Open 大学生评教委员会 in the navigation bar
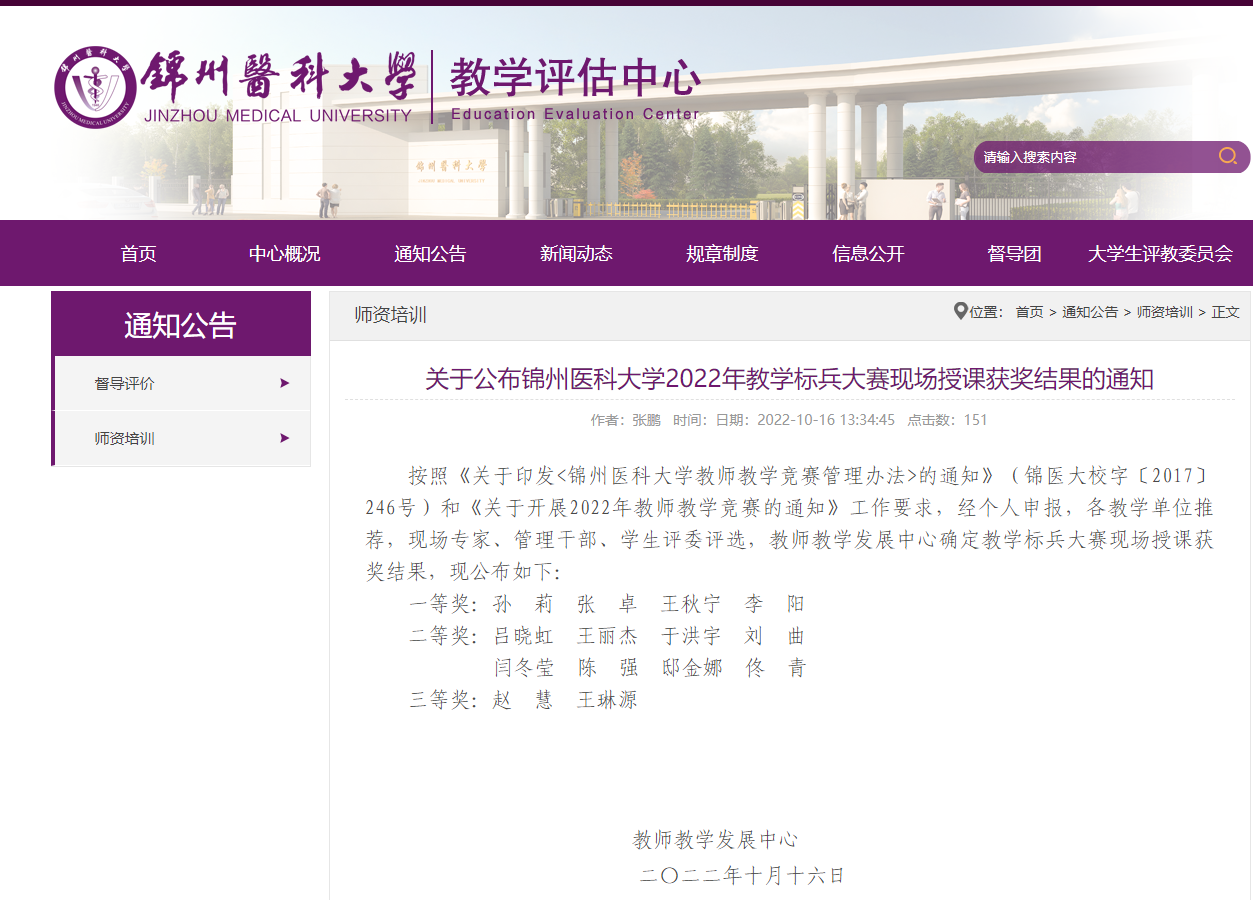 (1160, 254)
